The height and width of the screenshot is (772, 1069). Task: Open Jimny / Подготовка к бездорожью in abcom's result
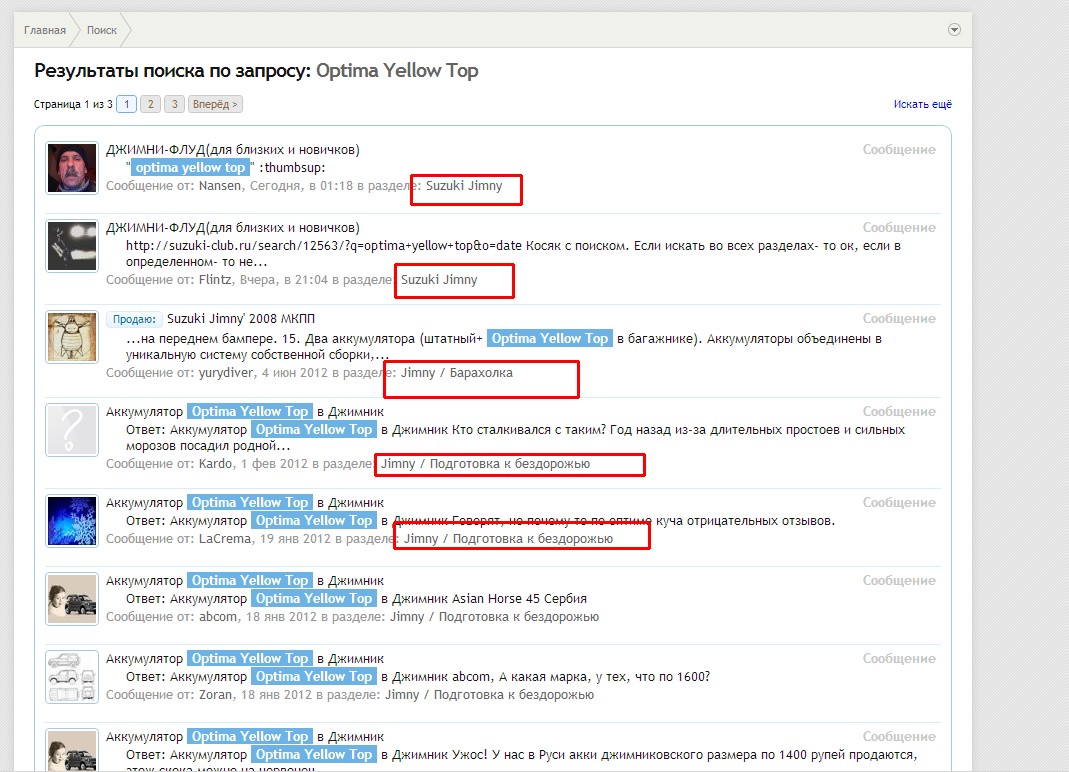[494, 617]
